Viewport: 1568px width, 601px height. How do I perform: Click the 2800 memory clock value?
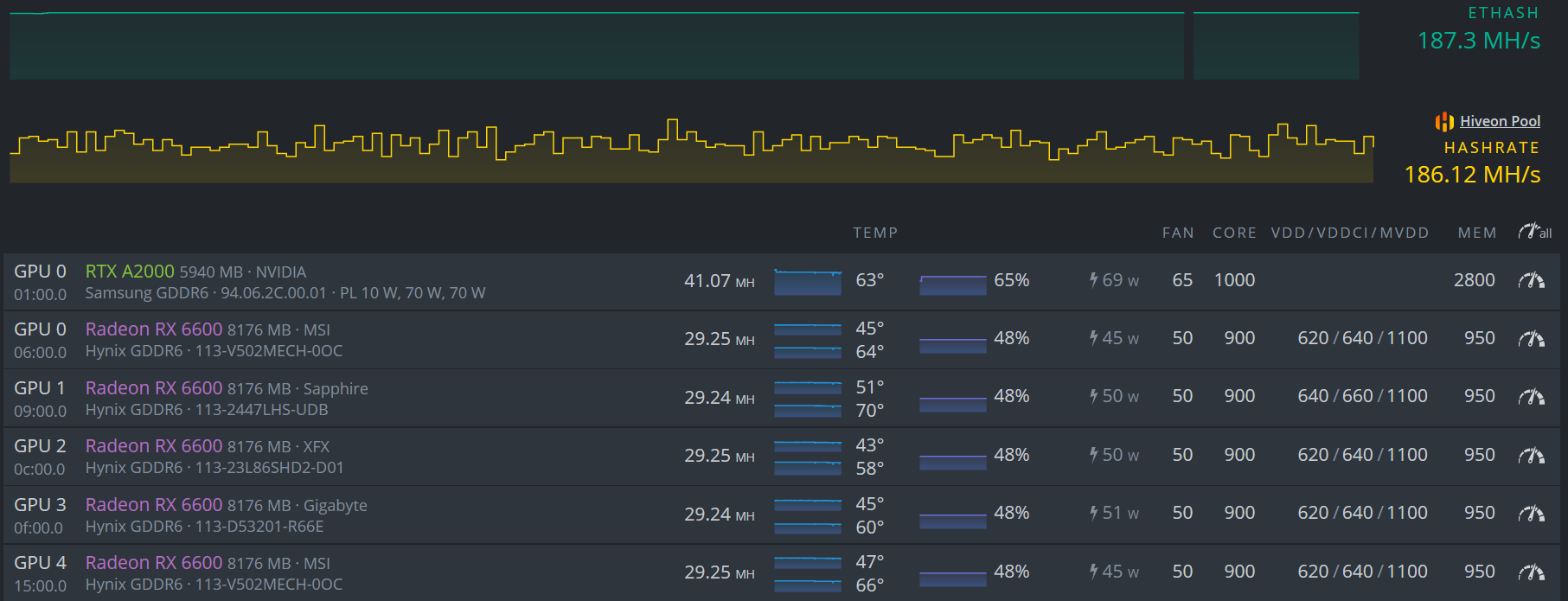click(1474, 280)
